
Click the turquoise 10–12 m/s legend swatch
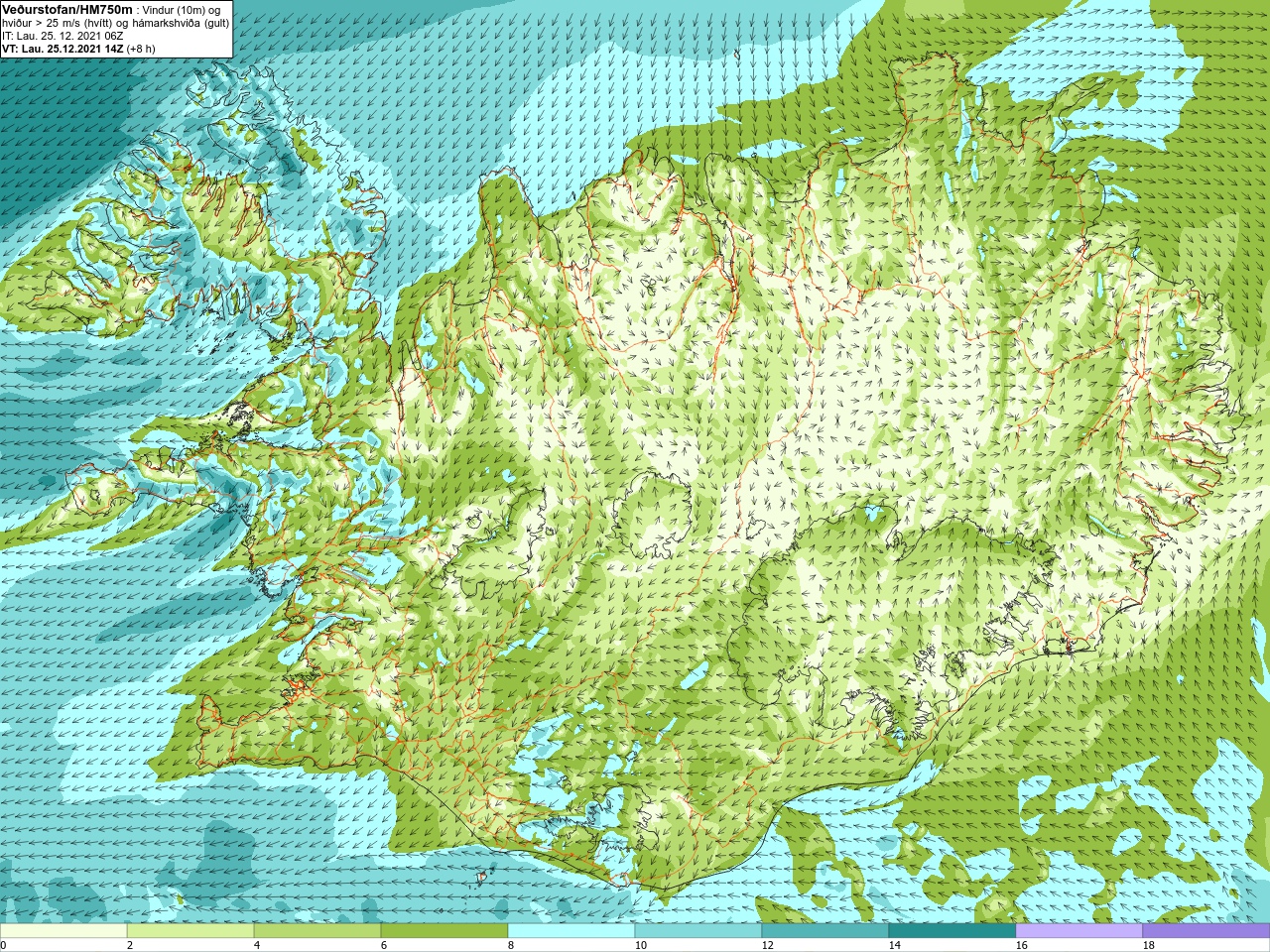coord(698,931)
